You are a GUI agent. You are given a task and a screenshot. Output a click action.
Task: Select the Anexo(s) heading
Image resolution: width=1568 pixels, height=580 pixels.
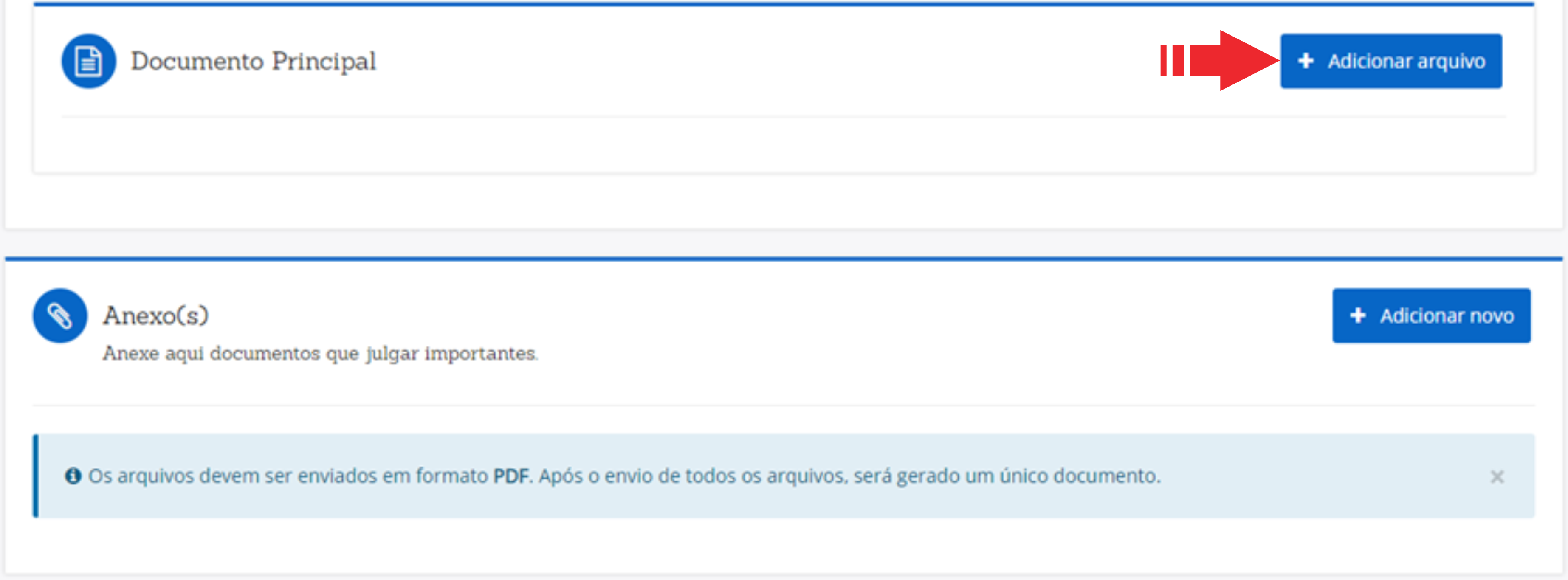(156, 315)
